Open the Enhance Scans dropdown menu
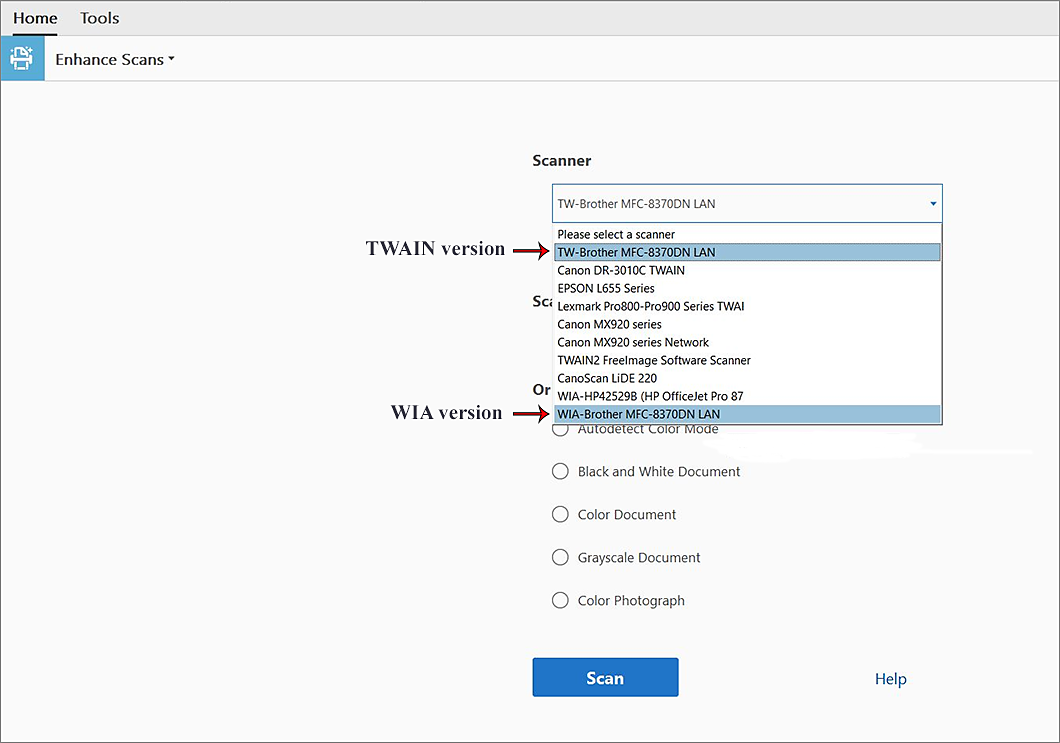1060x743 pixels. pyautogui.click(x=114, y=59)
